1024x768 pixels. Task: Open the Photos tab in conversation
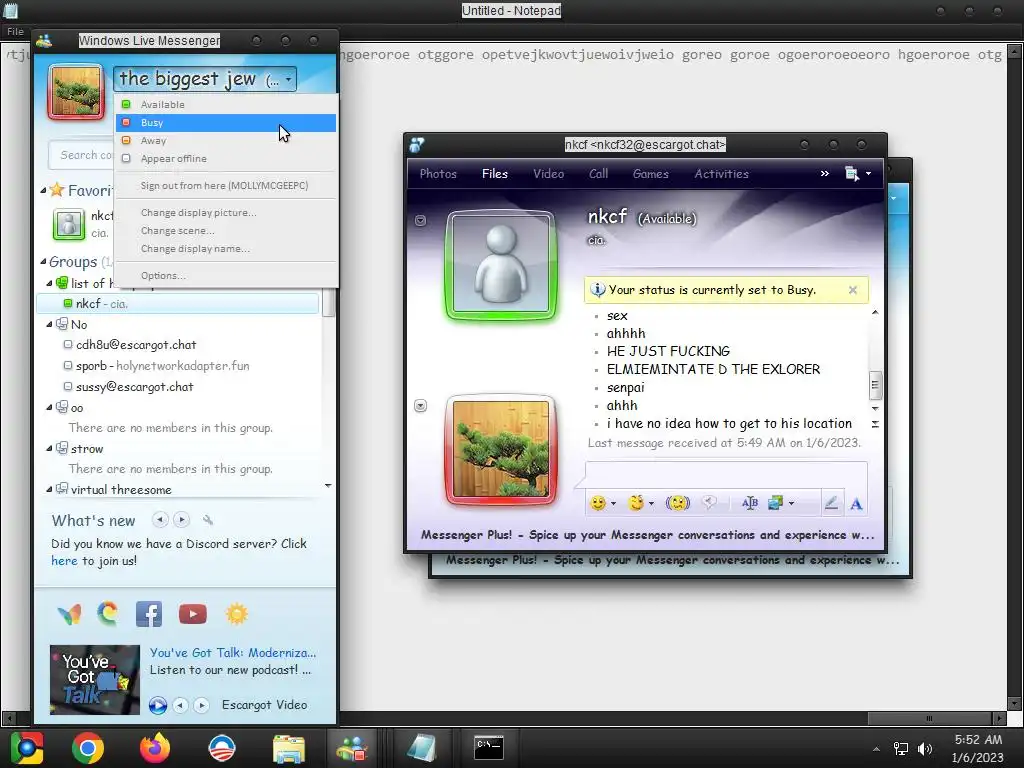(x=438, y=174)
